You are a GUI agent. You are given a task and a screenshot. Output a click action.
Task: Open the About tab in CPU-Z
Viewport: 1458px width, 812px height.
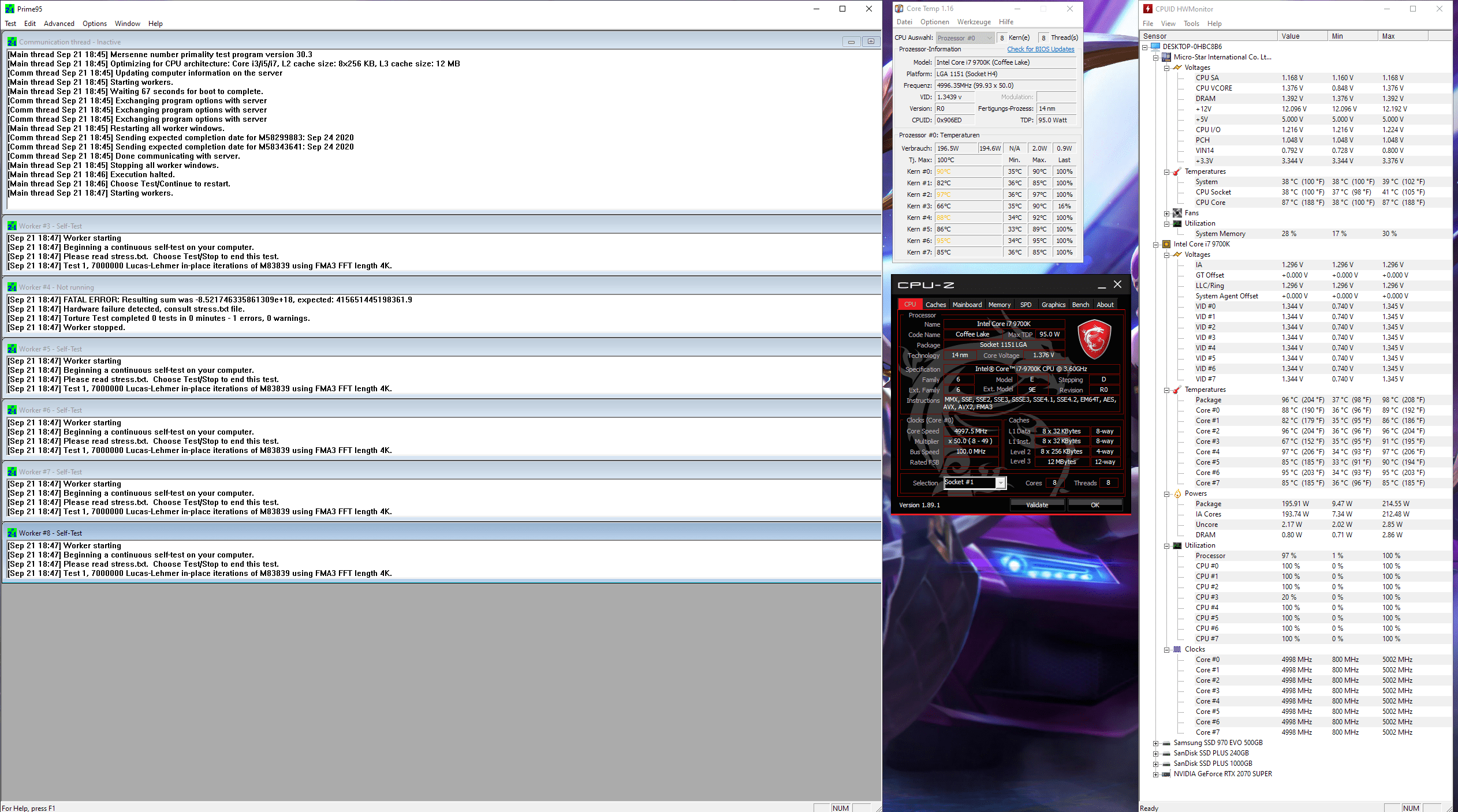pos(1105,305)
